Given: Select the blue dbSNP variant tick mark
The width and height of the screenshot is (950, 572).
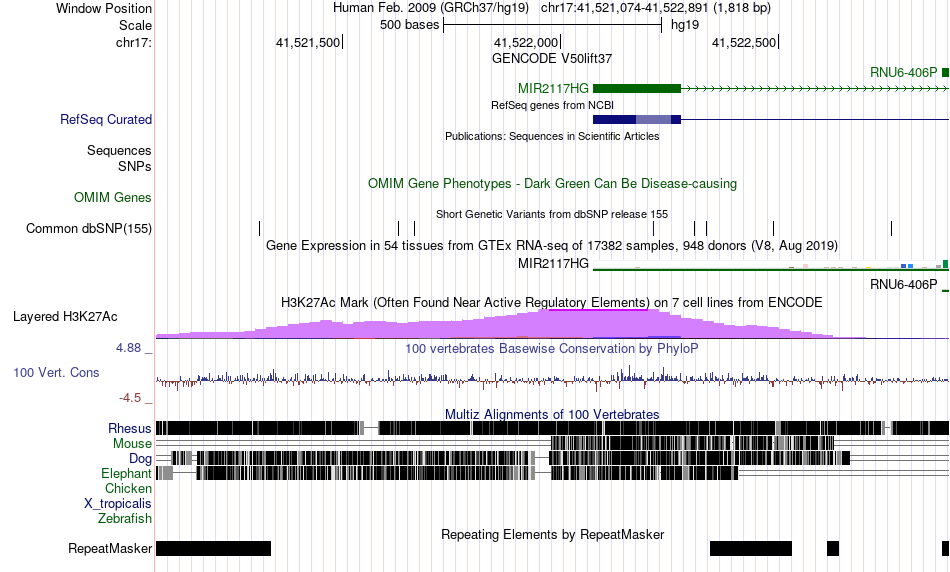Looking at the screenshot, I should coord(653,228).
